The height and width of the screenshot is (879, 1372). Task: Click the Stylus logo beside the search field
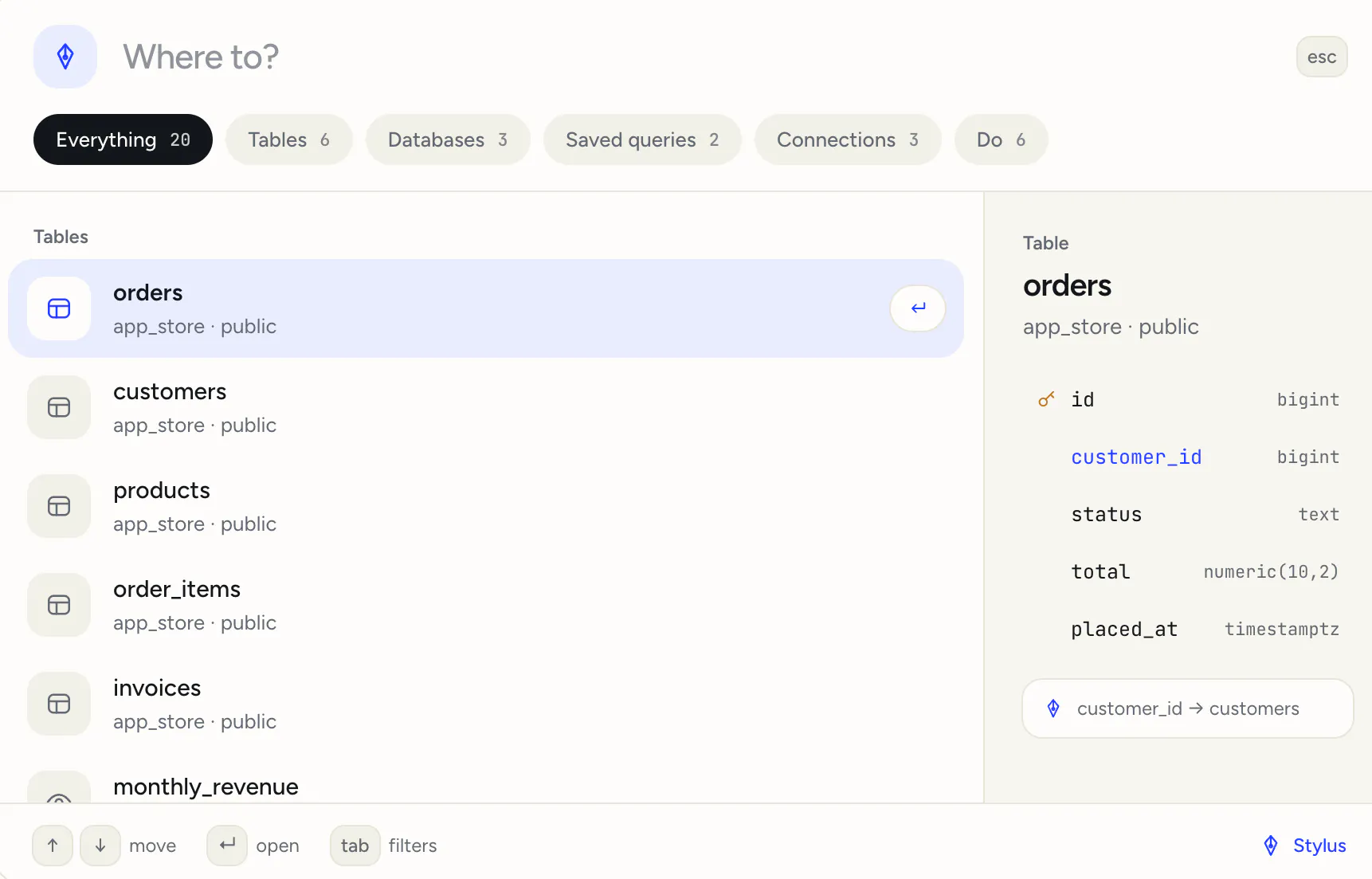point(65,57)
